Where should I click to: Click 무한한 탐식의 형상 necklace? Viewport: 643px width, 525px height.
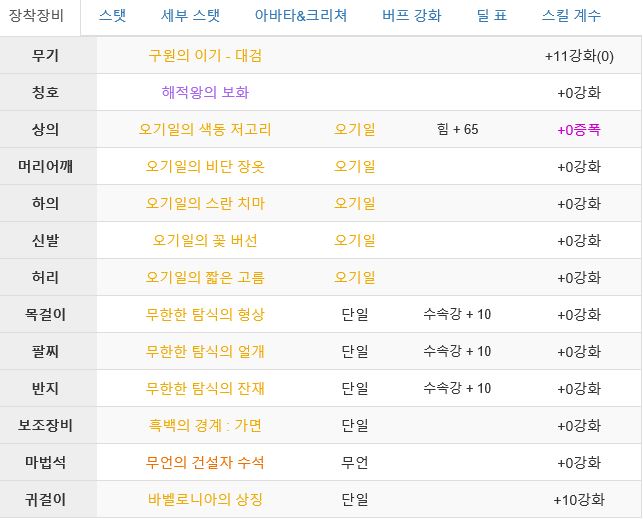click(x=205, y=315)
